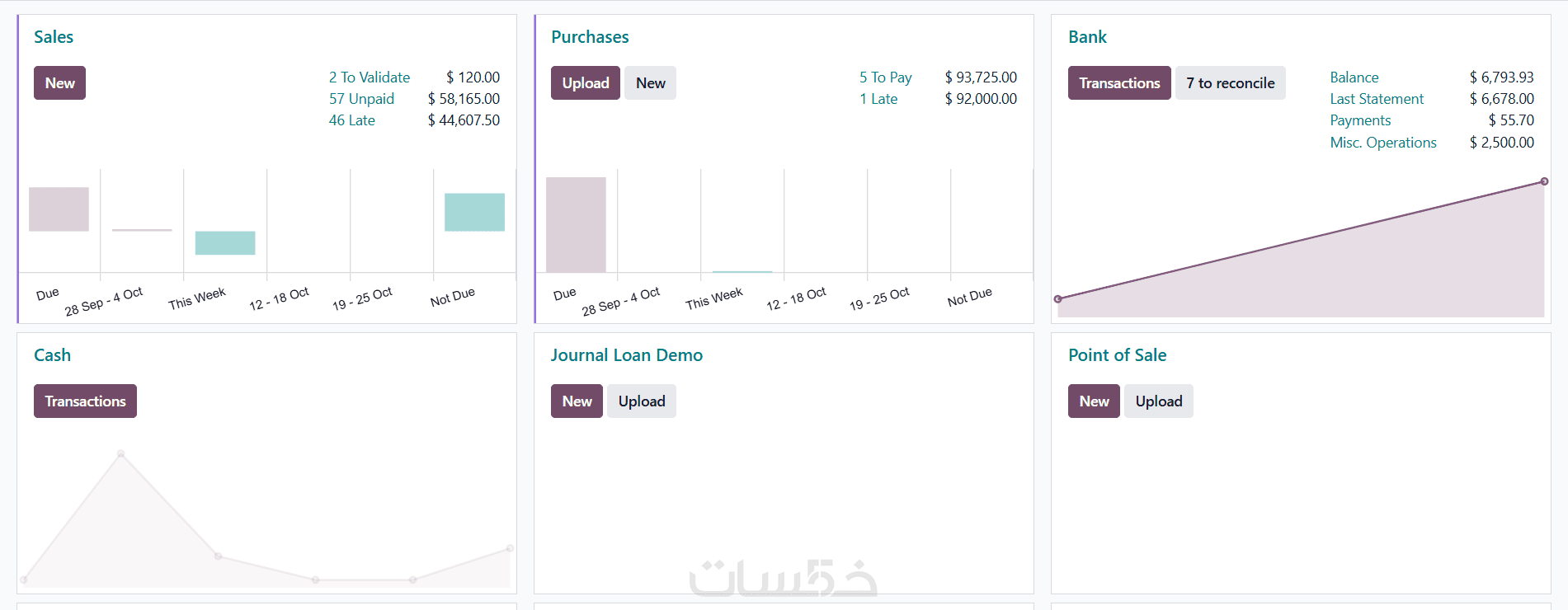The width and height of the screenshot is (1568, 610).
Task: Open the 57 Unpaid invoices link
Action: pyautogui.click(x=361, y=99)
